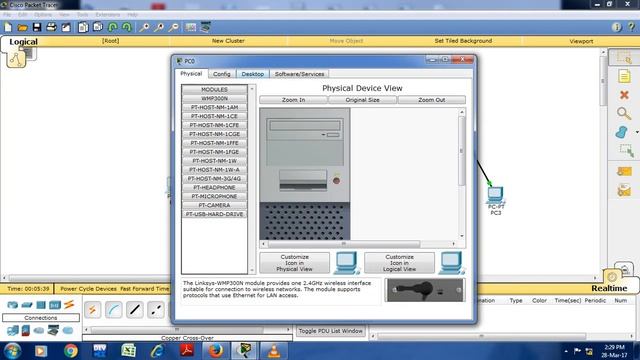Click Customize Icon in Physical View button
This screenshot has width=640, height=360.
pyautogui.click(x=294, y=263)
